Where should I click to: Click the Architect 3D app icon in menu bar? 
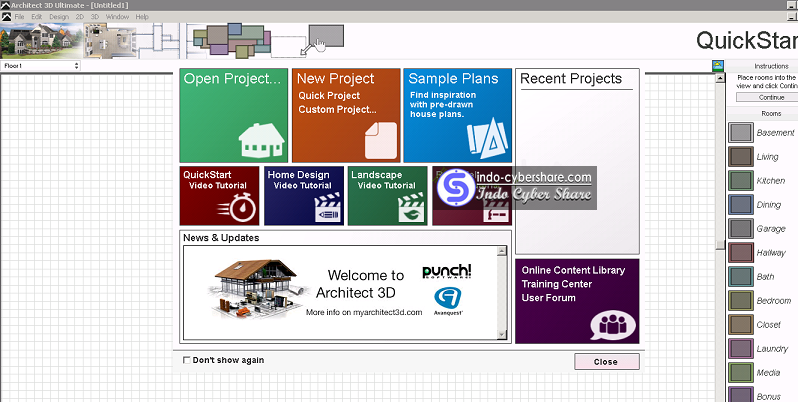pos(6,17)
